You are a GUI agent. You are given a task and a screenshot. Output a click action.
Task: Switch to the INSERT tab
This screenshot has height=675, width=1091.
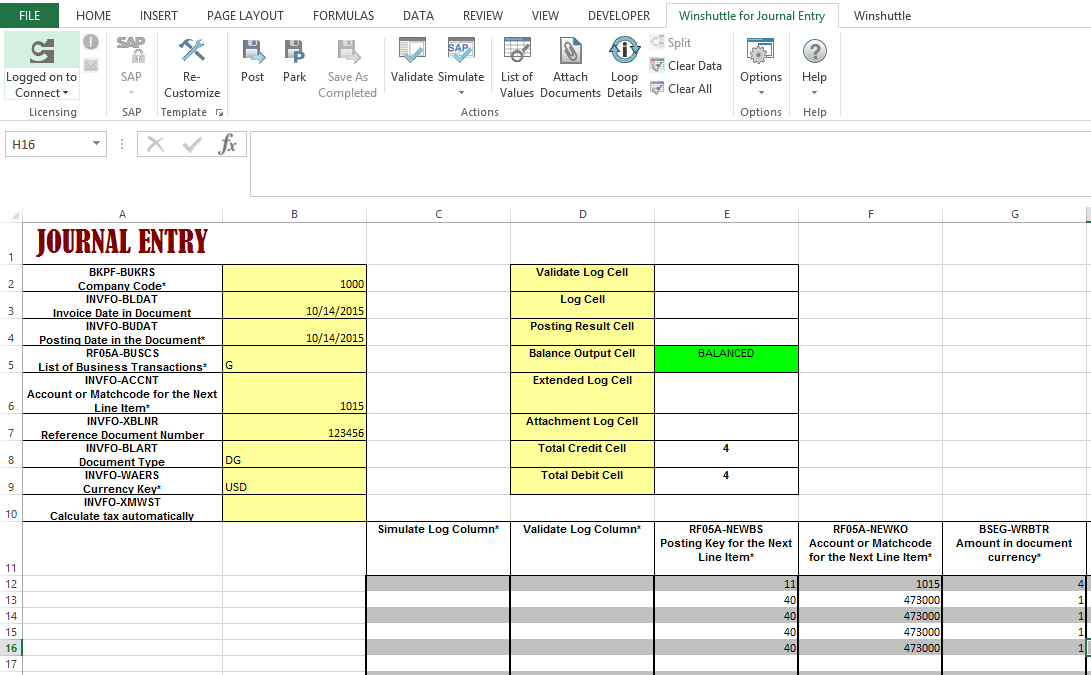(159, 15)
